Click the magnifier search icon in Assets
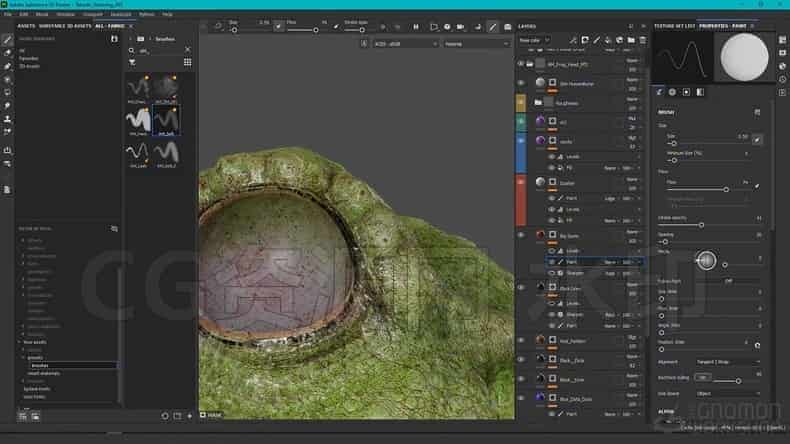This screenshot has width=790, height=444. pos(131,50)
